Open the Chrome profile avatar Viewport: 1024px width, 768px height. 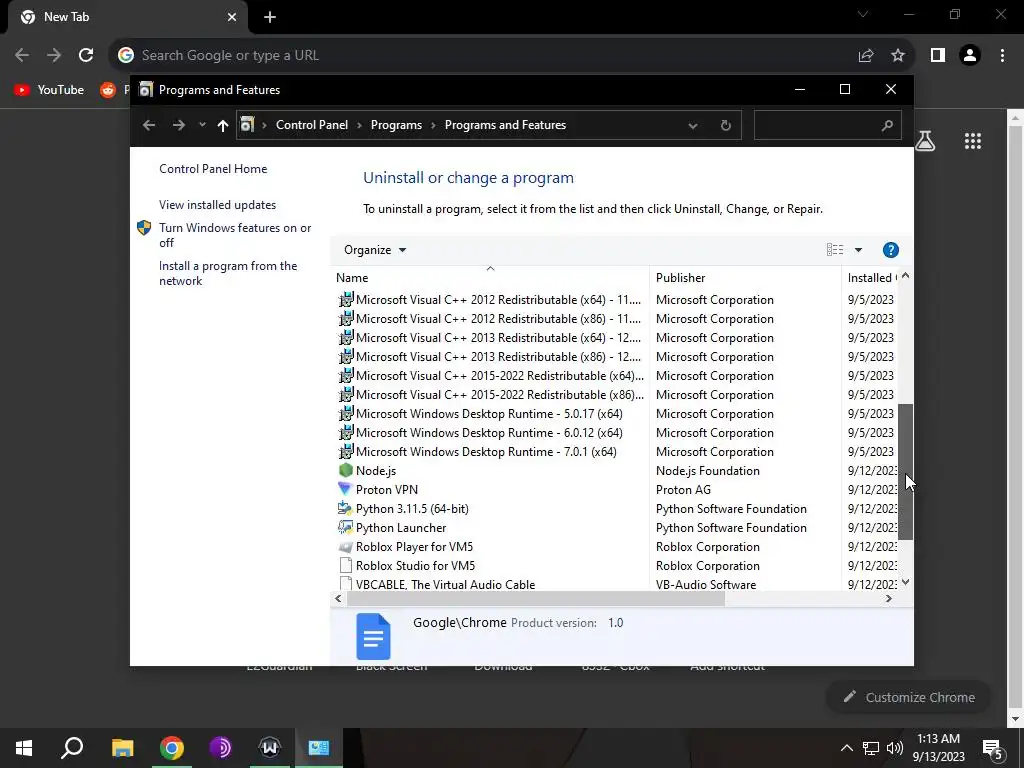point(970,56)
